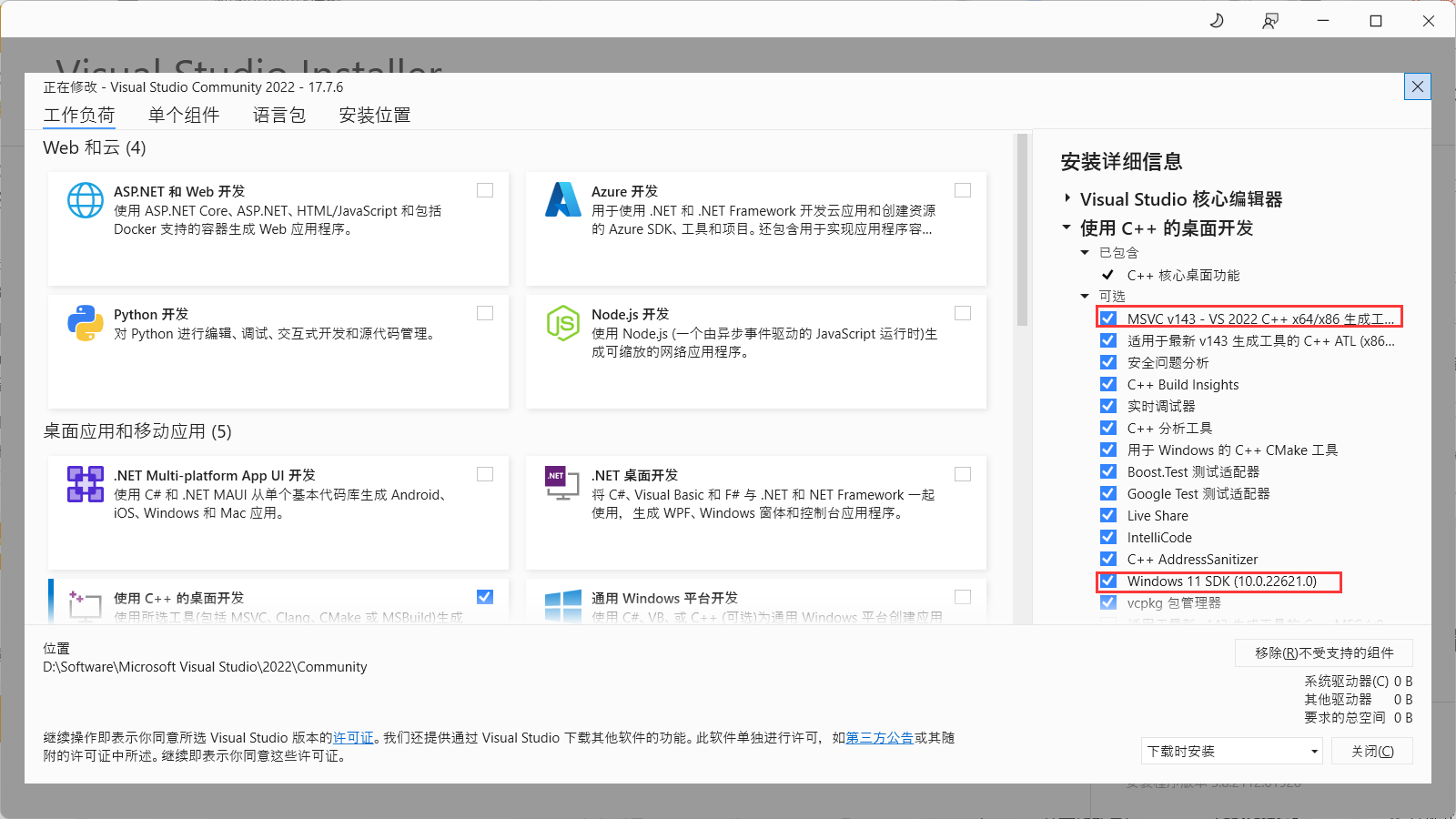Click the 系统驱动器(C) size entry
This screenshot has width=1456, height=819.
click(x=1358, y=682)
